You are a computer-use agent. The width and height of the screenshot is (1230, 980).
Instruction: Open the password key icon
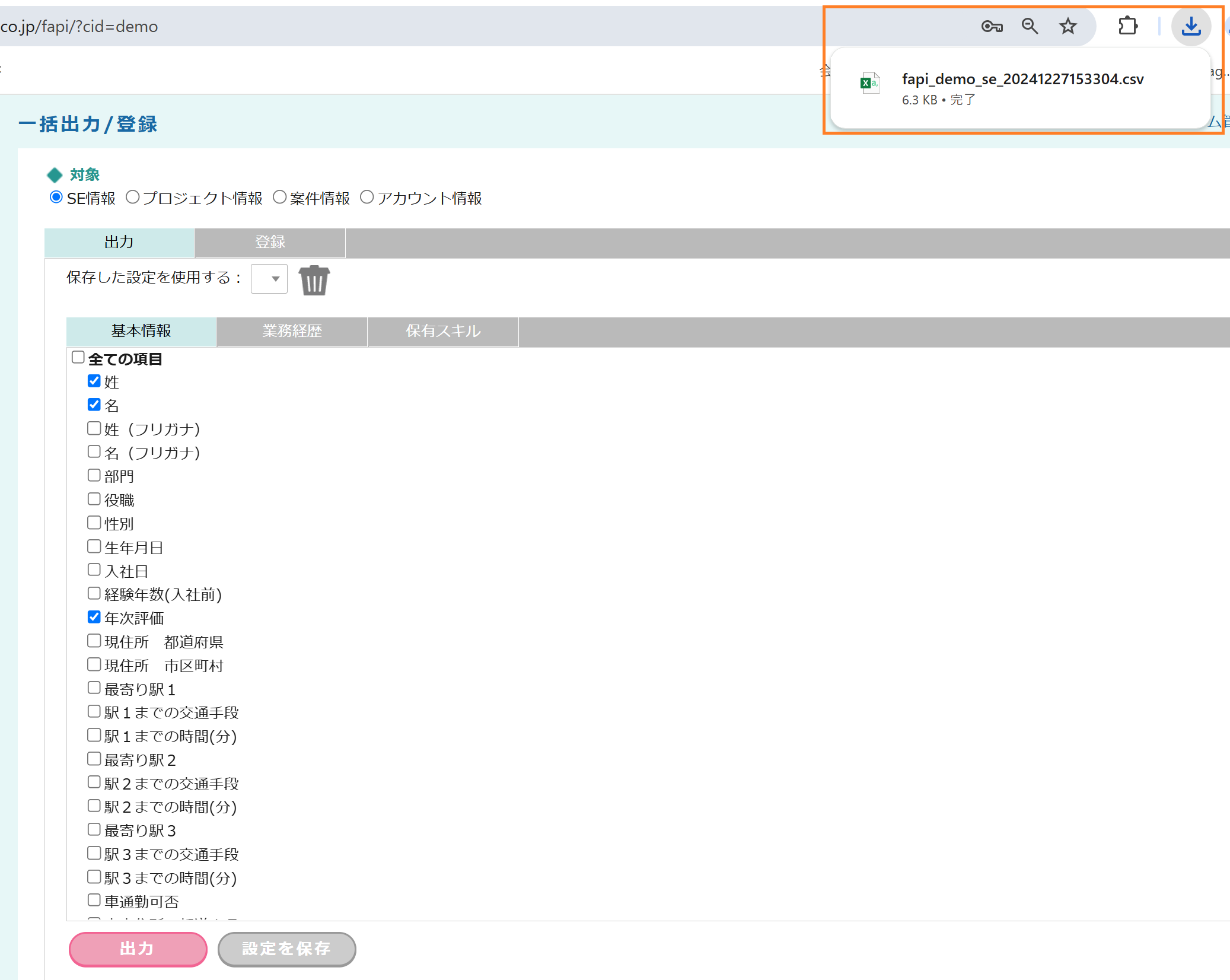[991, 26]
